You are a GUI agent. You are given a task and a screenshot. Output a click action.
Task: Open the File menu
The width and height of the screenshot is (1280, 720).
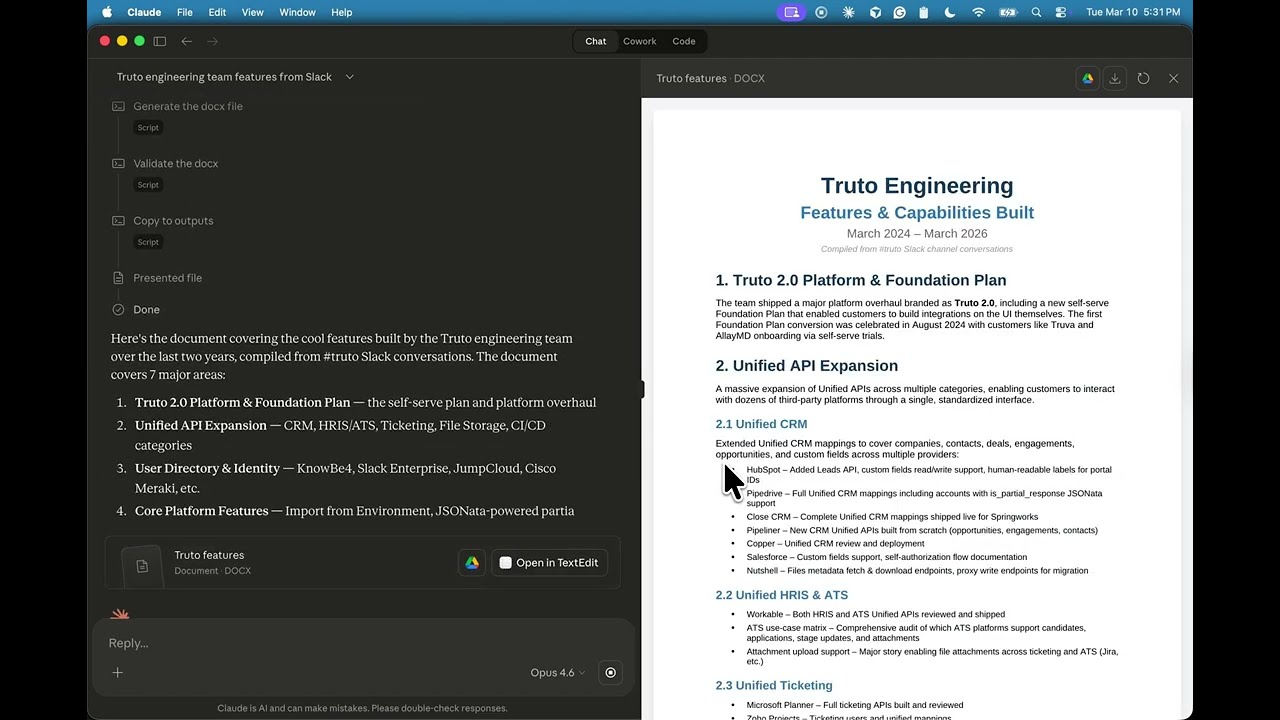(185, 12)
